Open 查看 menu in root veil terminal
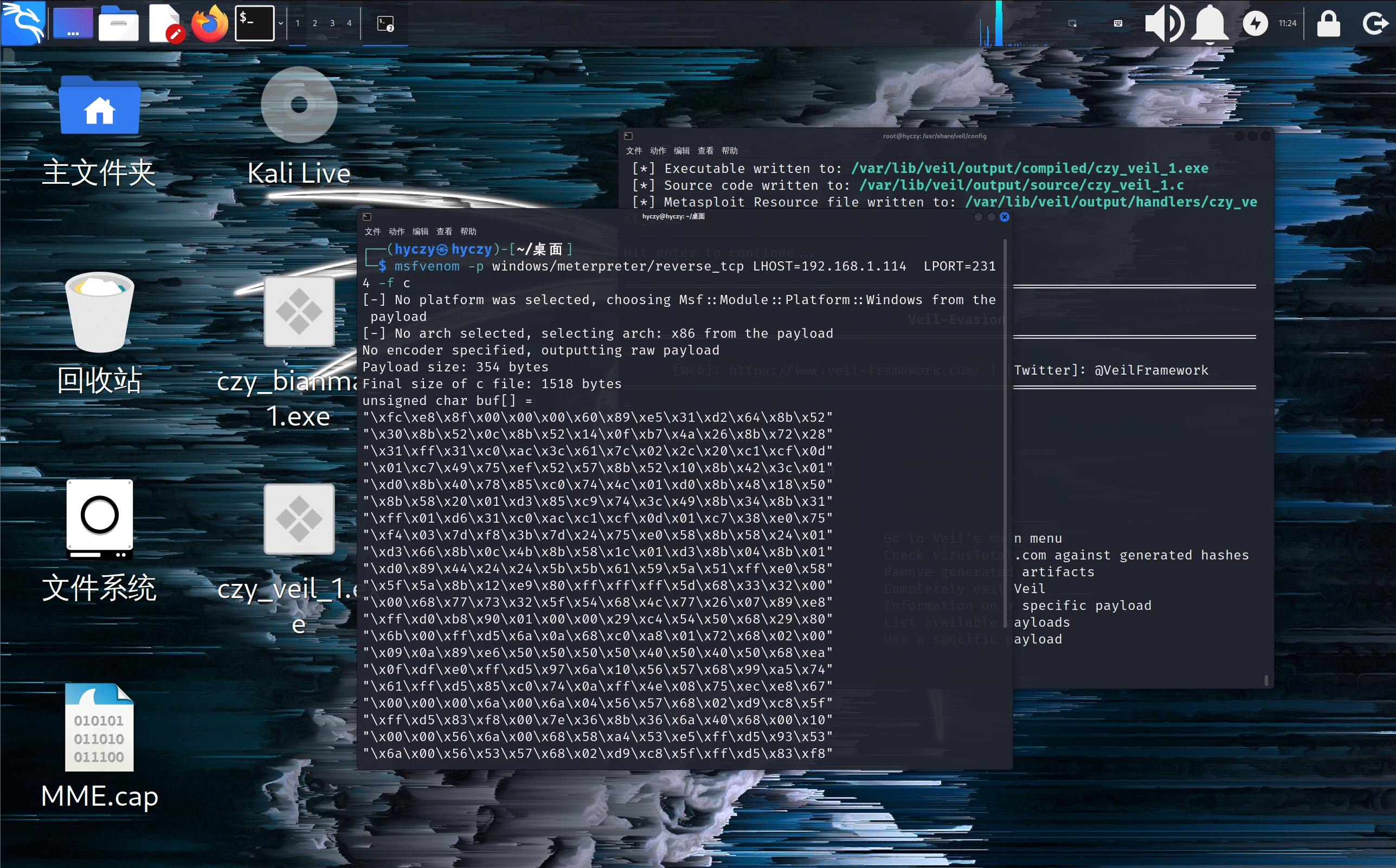 coord(706,150)
